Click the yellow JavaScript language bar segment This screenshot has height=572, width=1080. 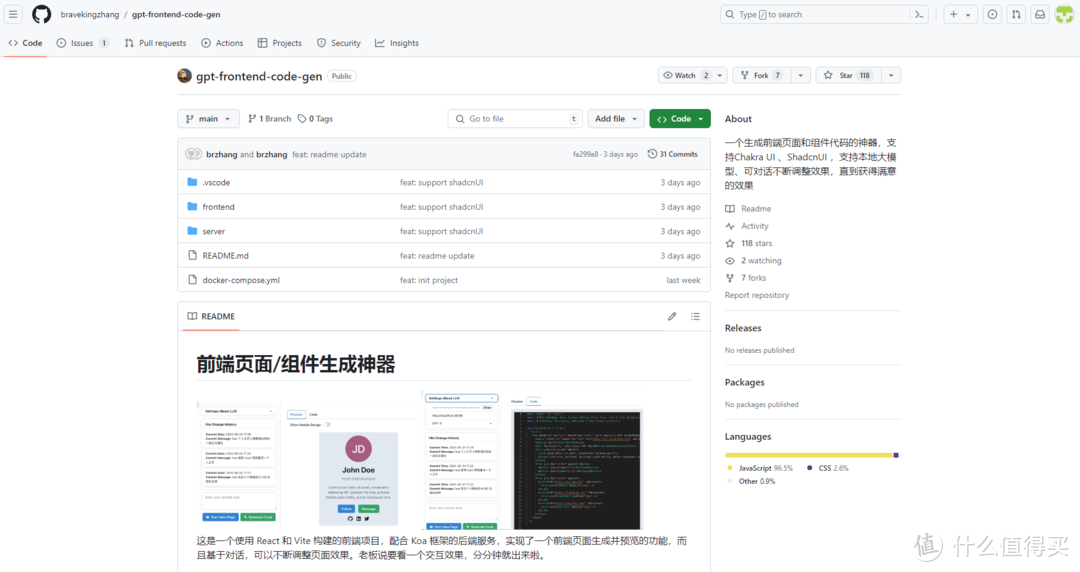click(809, 455)
